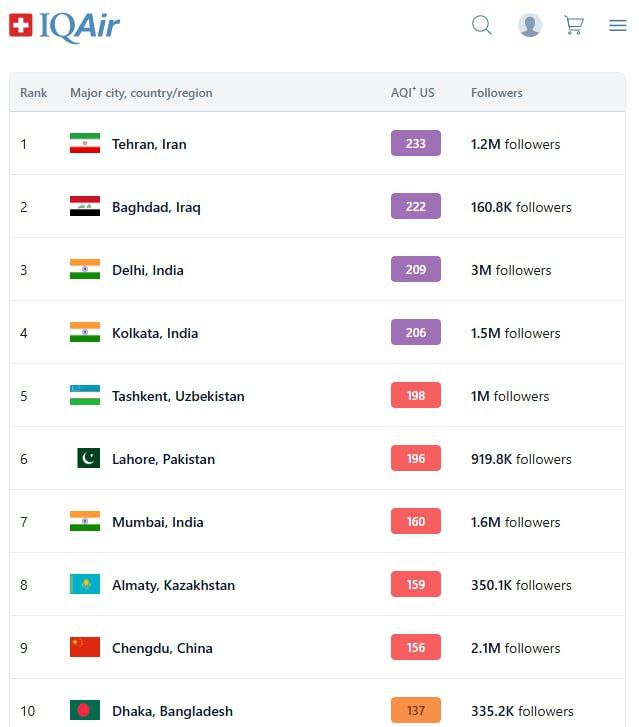Expand the hamburger menu
Viewport: 639px width, 727px height.
pos(618,26)
